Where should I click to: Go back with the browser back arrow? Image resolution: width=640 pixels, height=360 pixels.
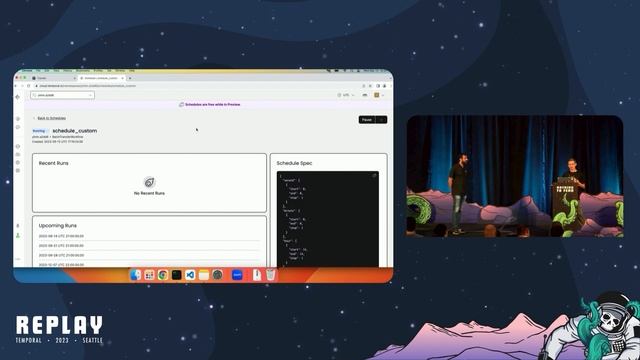16,86
